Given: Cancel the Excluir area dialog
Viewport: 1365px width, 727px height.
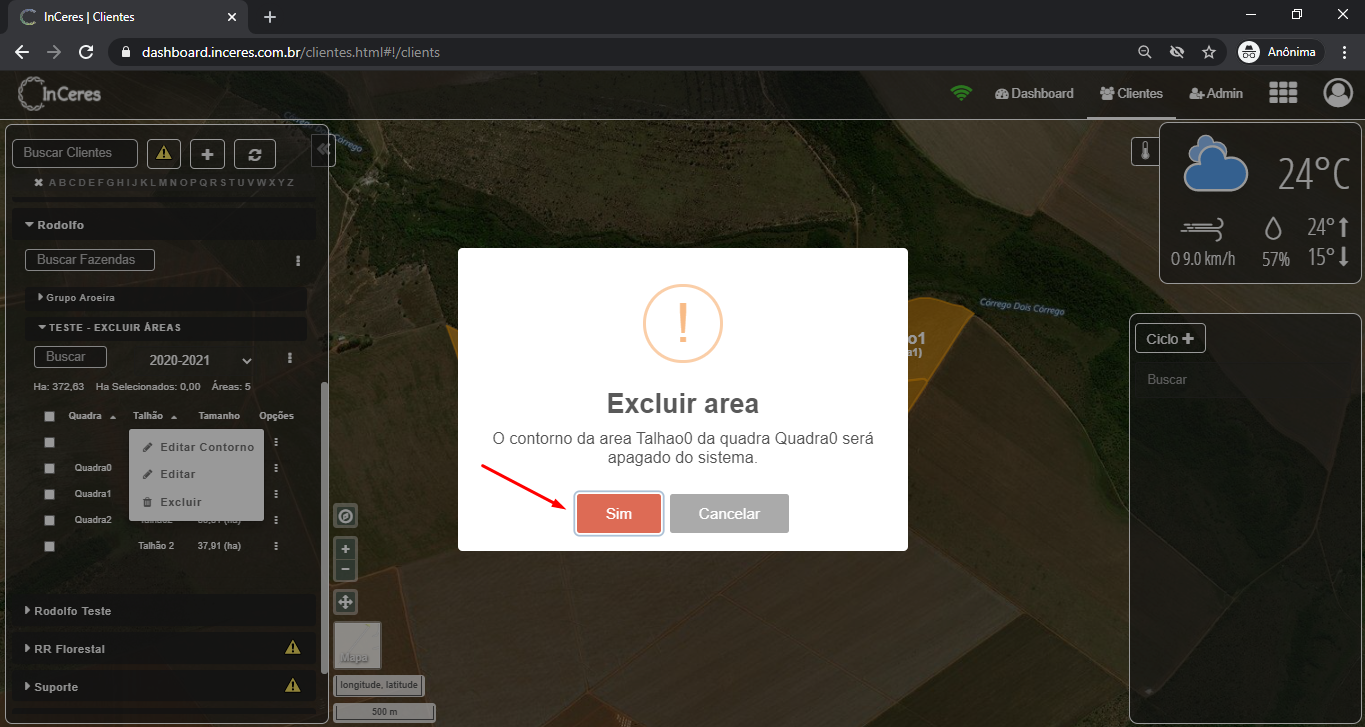Looking at the screenshot, I should coord(729,513).
